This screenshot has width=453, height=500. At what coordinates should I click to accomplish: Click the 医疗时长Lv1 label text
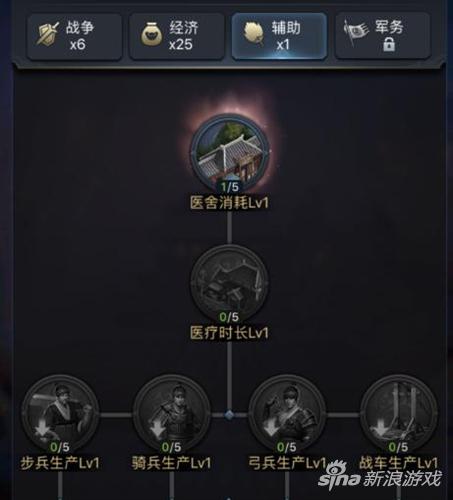229,333
